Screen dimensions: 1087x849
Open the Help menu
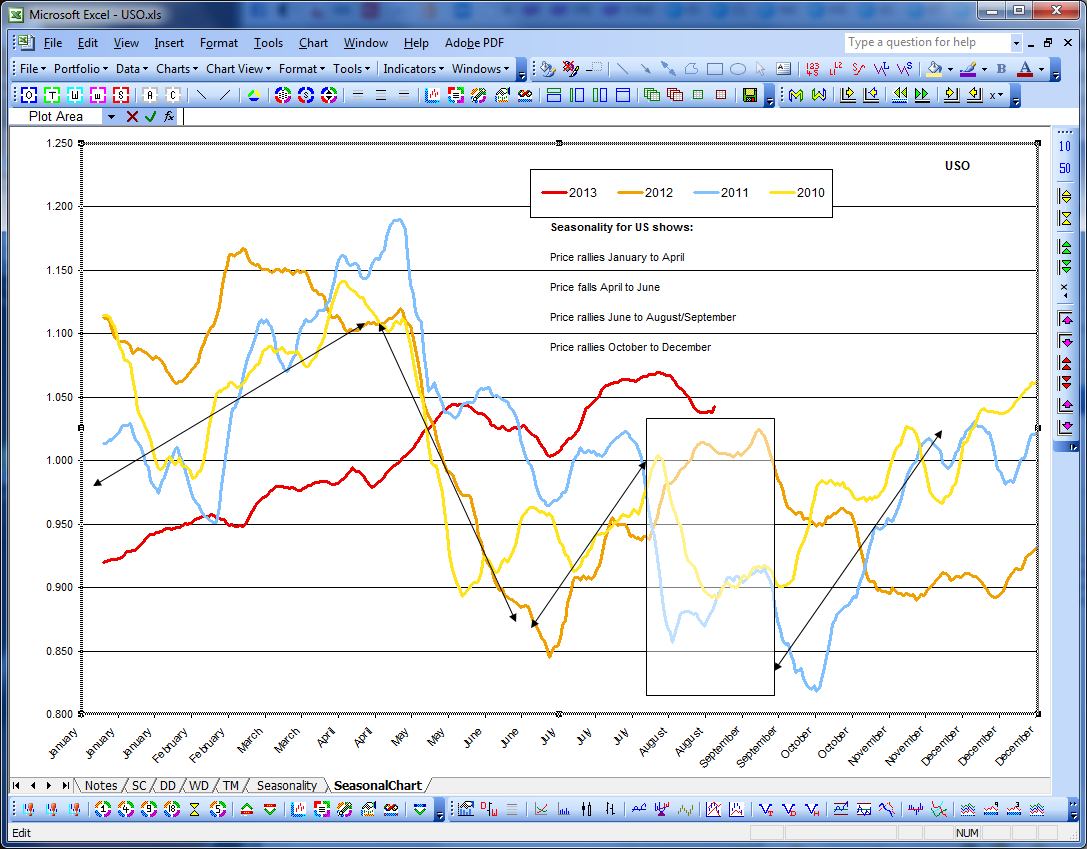click(x=416, y=43)
